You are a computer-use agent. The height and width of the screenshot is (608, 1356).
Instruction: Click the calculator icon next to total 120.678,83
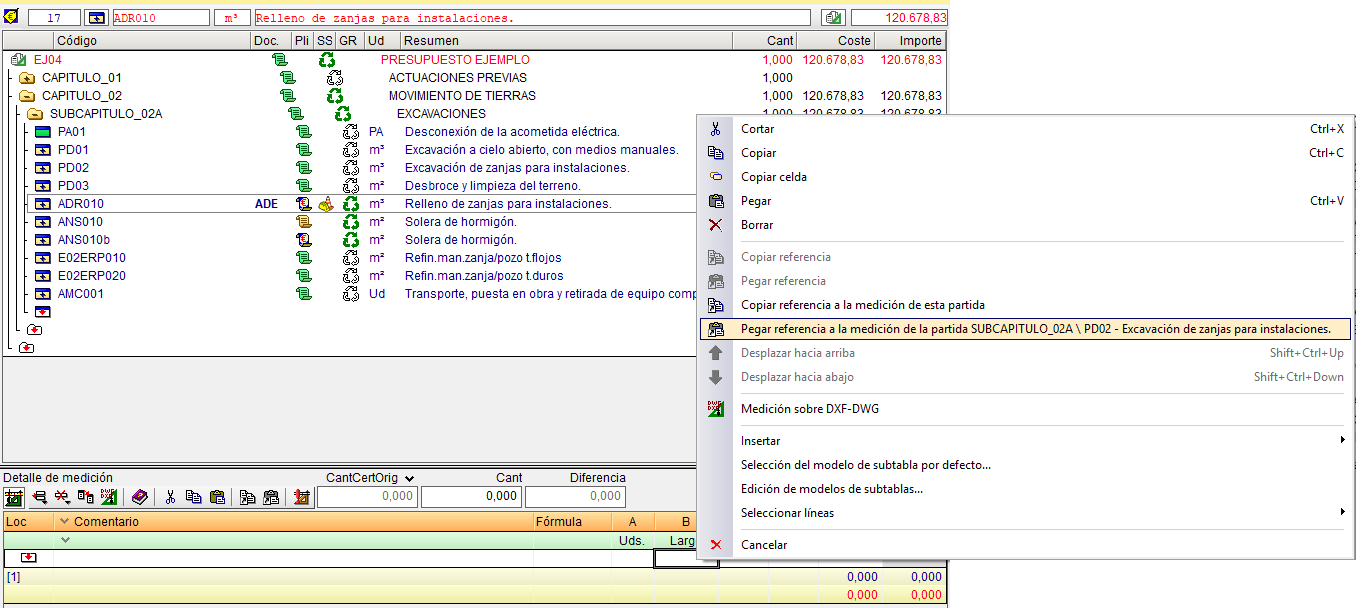click(x=832, y=18)
